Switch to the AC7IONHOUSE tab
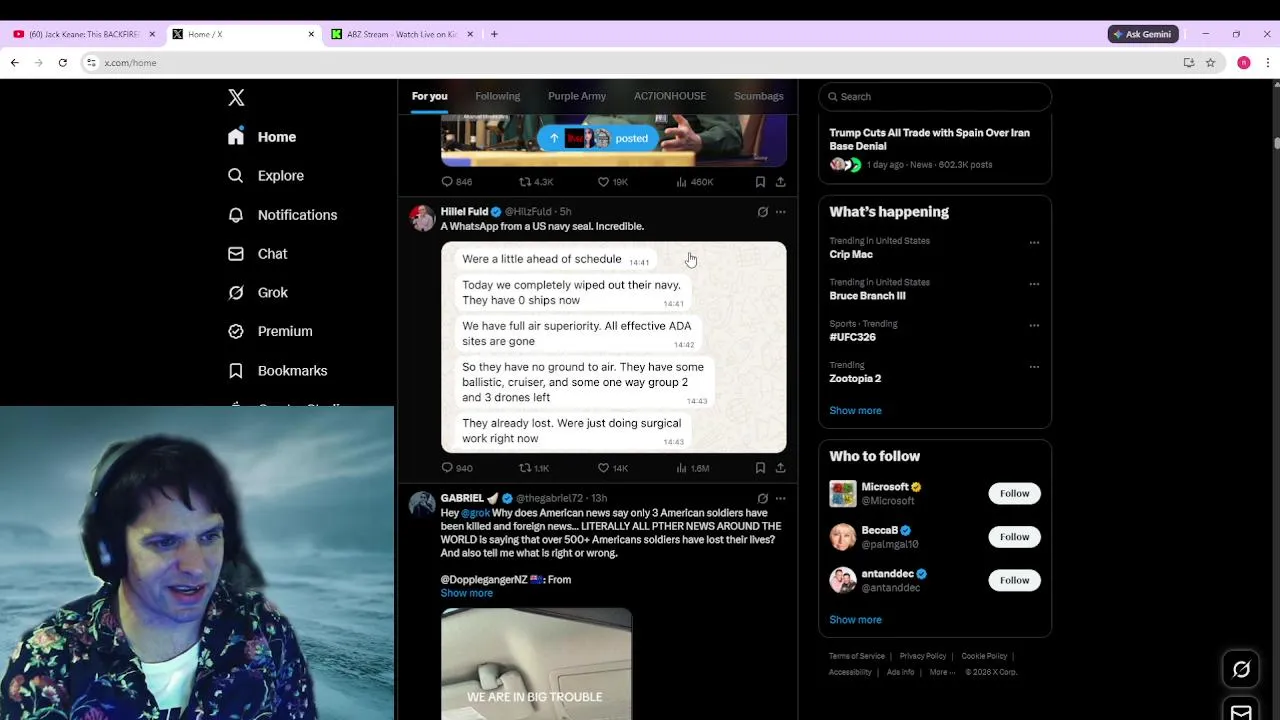The width and height of the screenshot is (1280, 720). (670, 96)
